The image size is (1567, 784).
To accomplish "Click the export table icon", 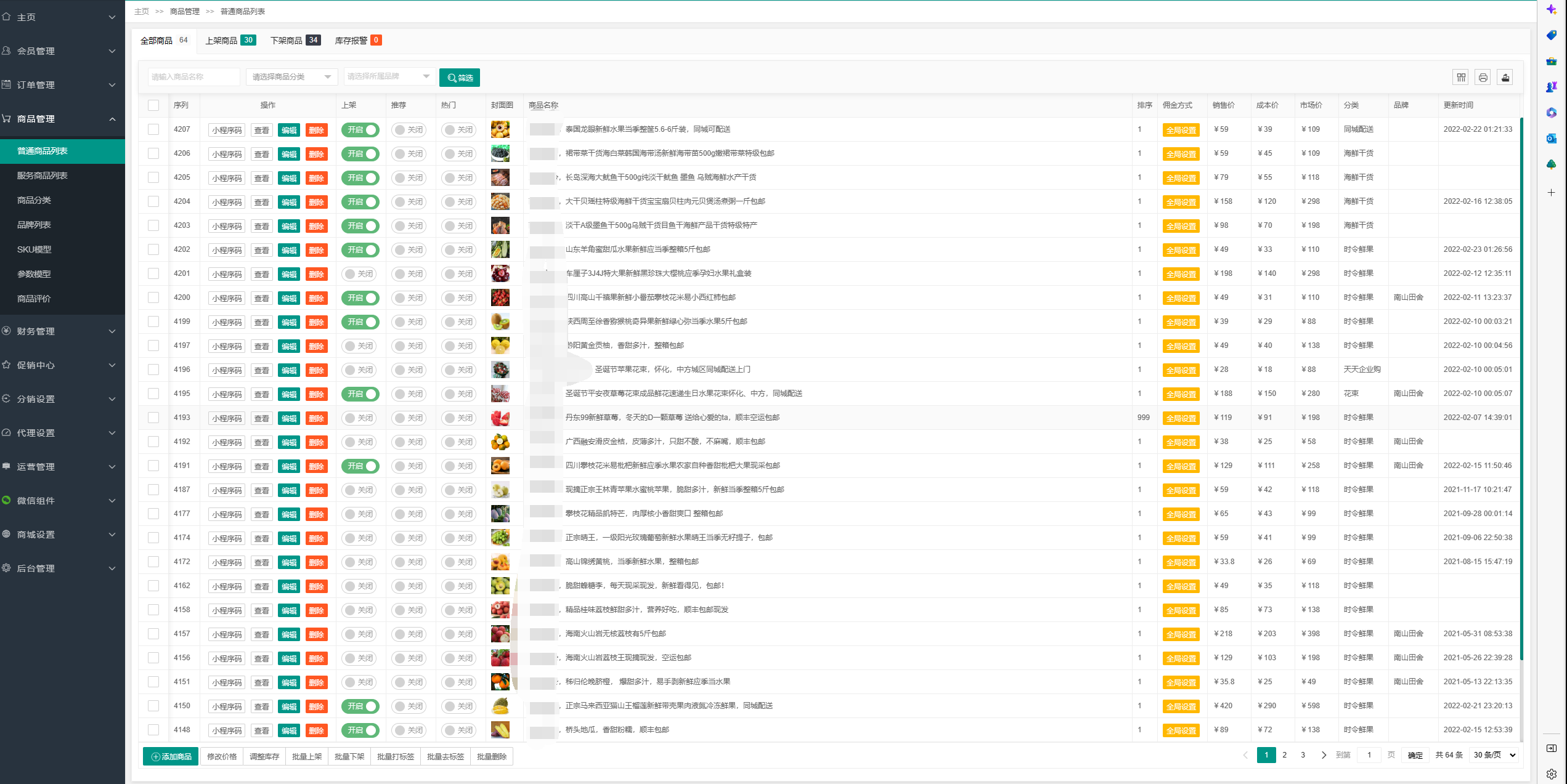I will pos(1505,77).
